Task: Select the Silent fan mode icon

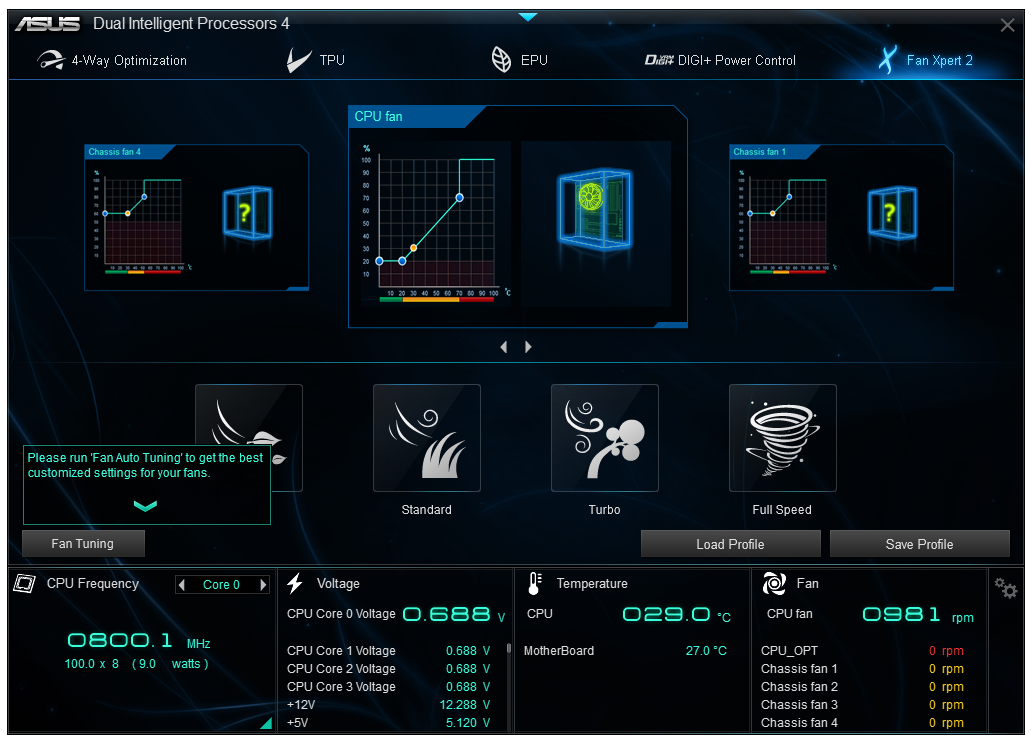Action: (249, 416)
